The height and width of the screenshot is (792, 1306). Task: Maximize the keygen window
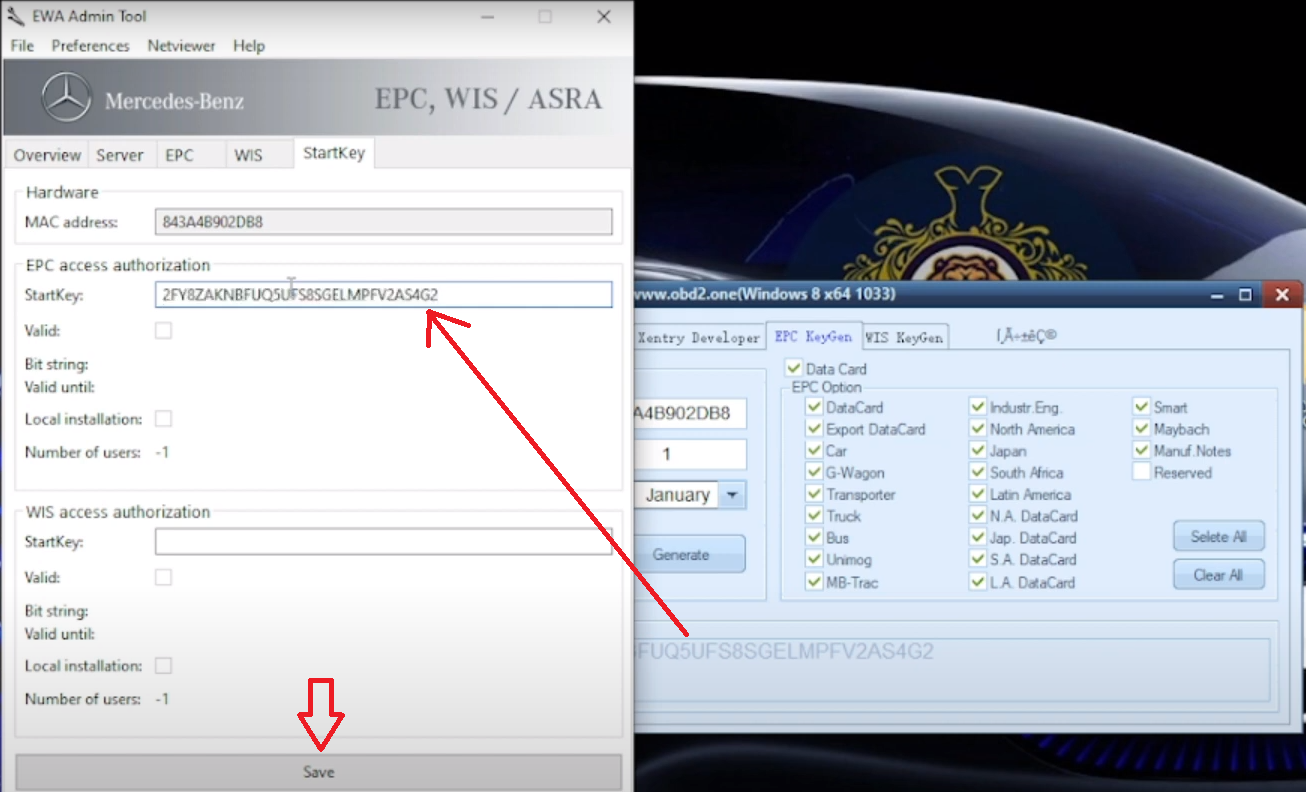point(1245,295)
